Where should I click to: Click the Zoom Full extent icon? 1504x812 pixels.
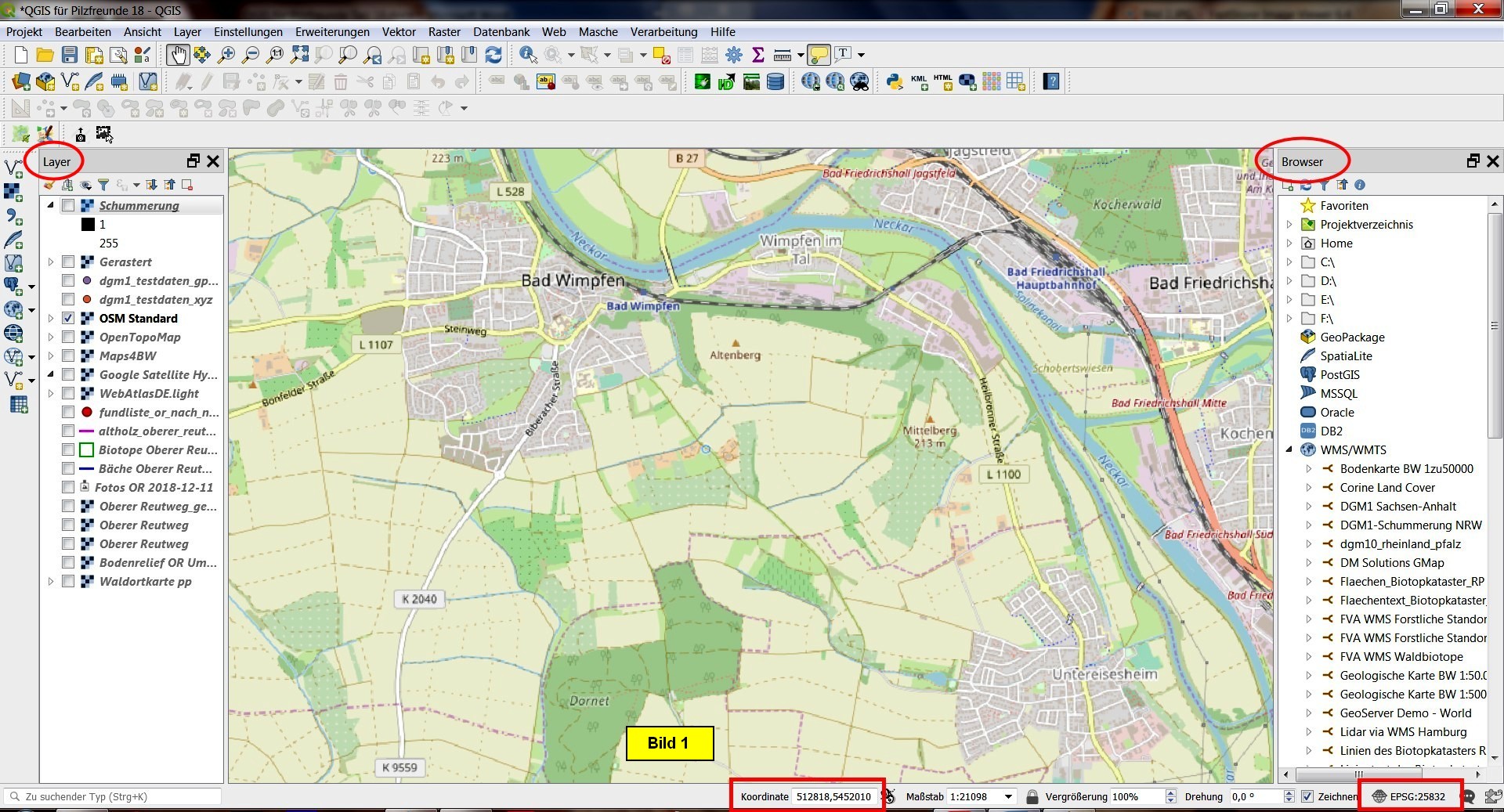tap(299, 55)
